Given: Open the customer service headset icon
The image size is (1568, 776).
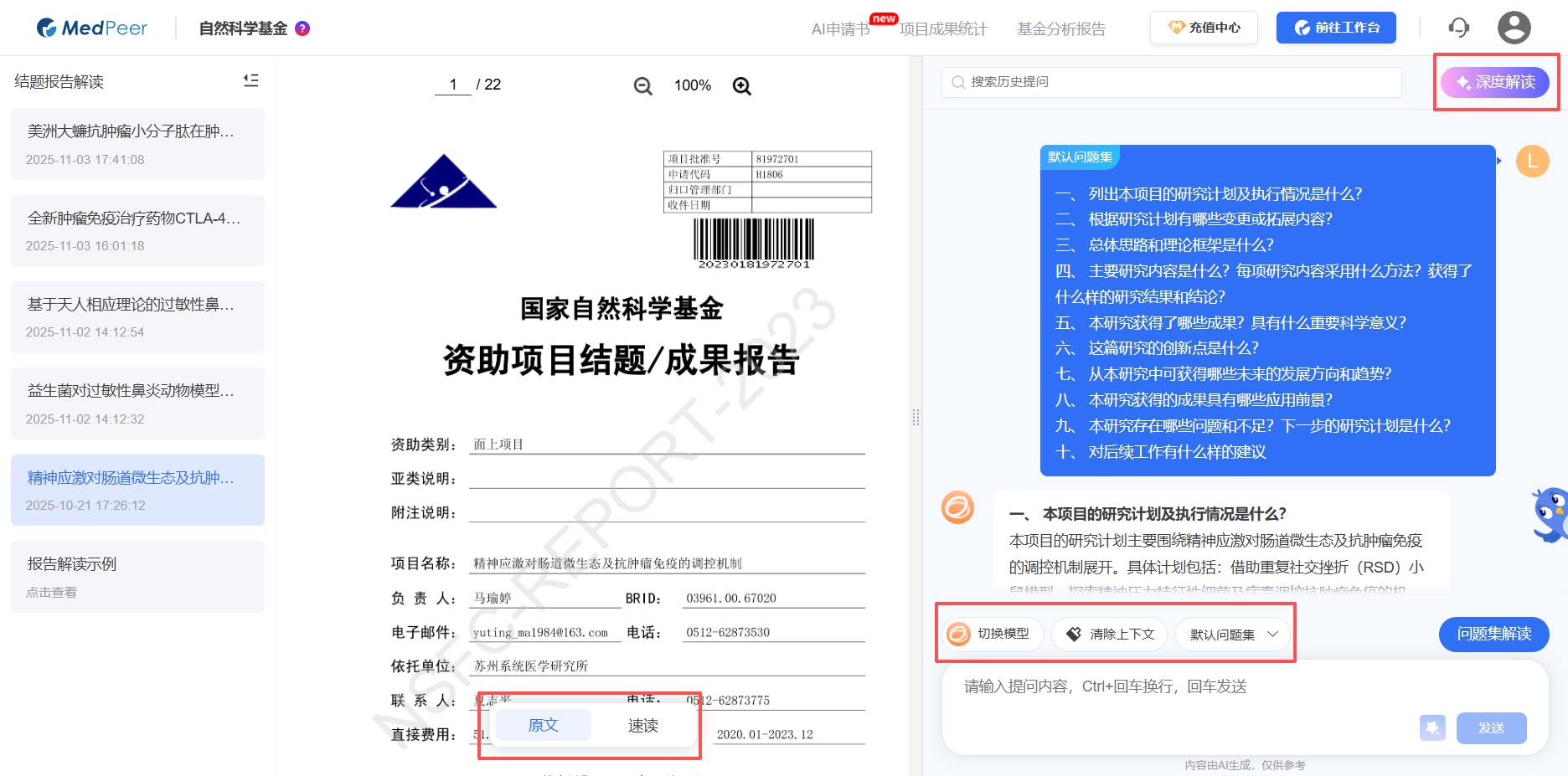Looking at the screenshot, I should (1458, 27).
